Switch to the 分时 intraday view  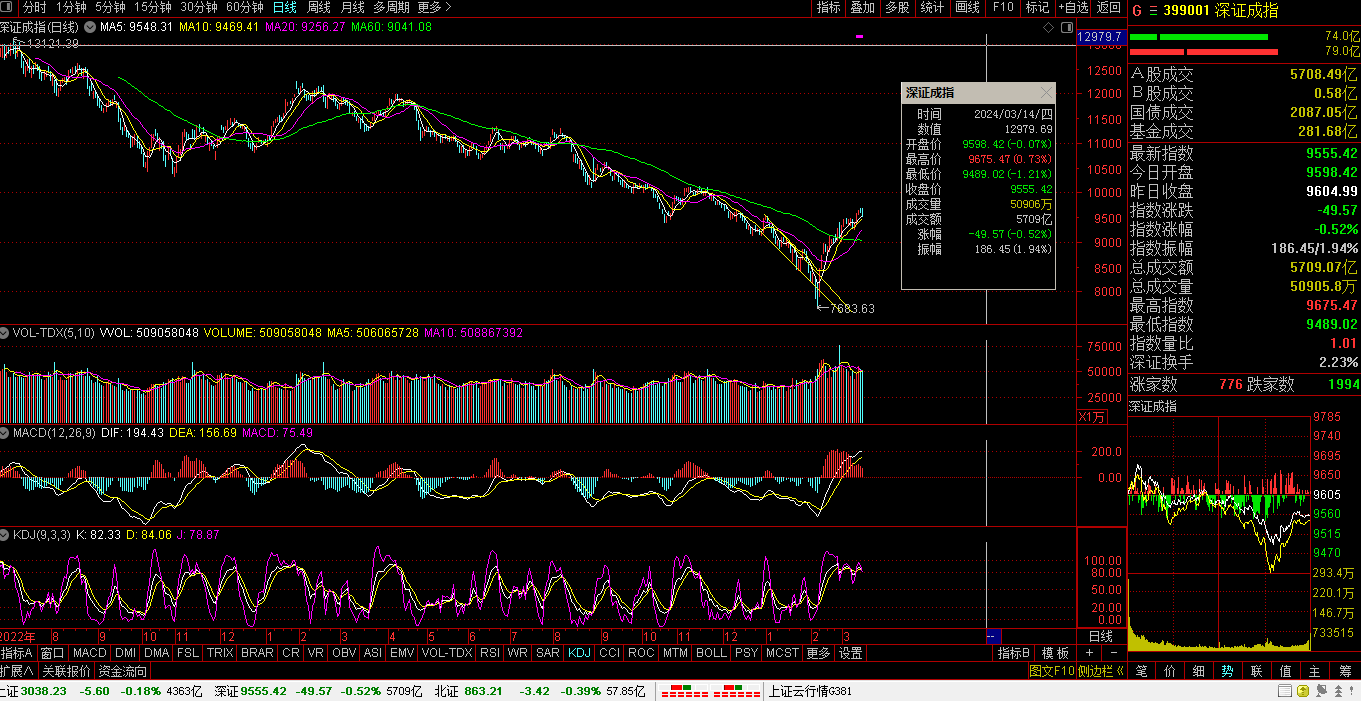(35, 7)
